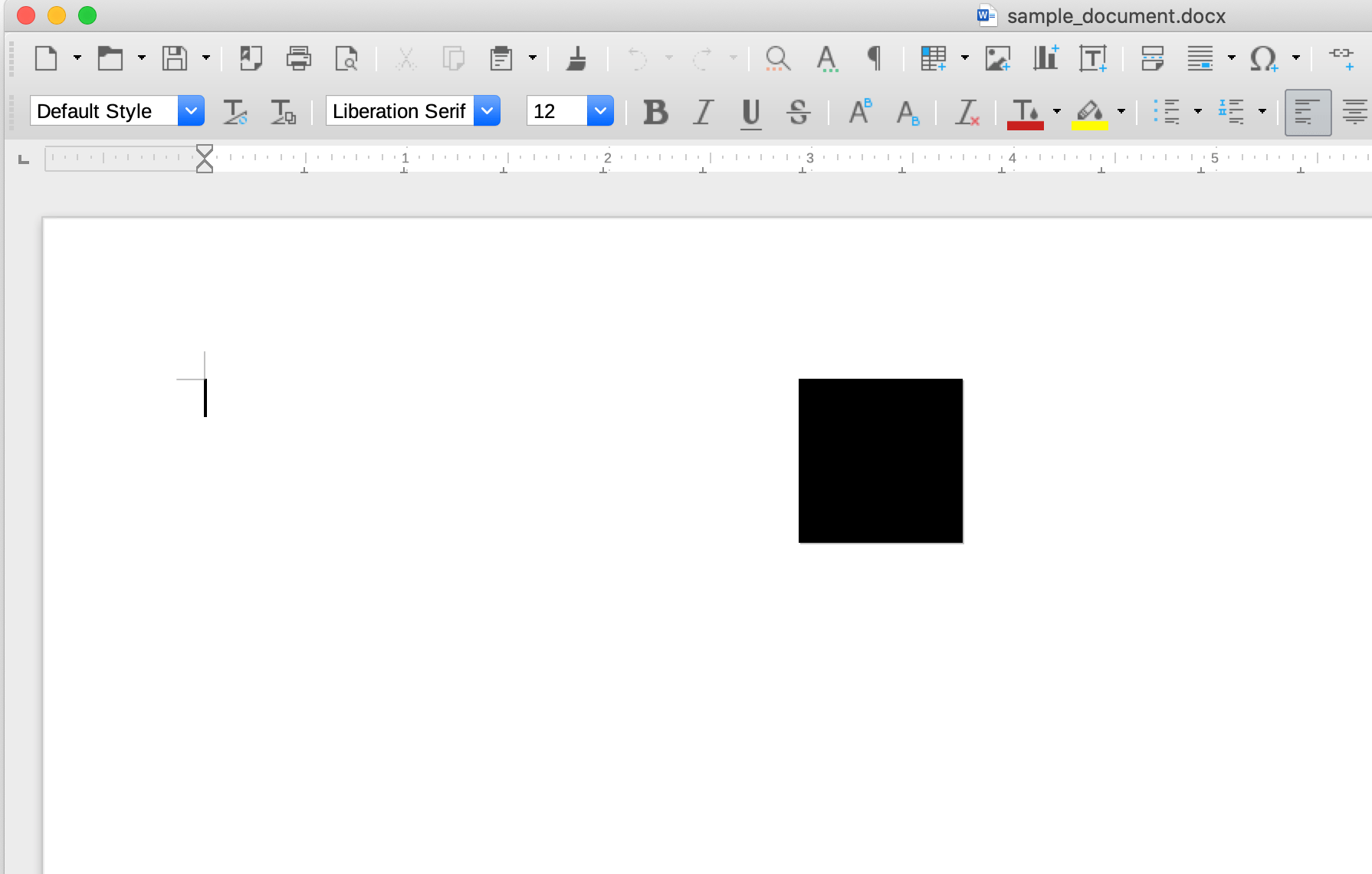Insert a page break icon
This screenshot has height=874, width=1372.
(1153, 58)
